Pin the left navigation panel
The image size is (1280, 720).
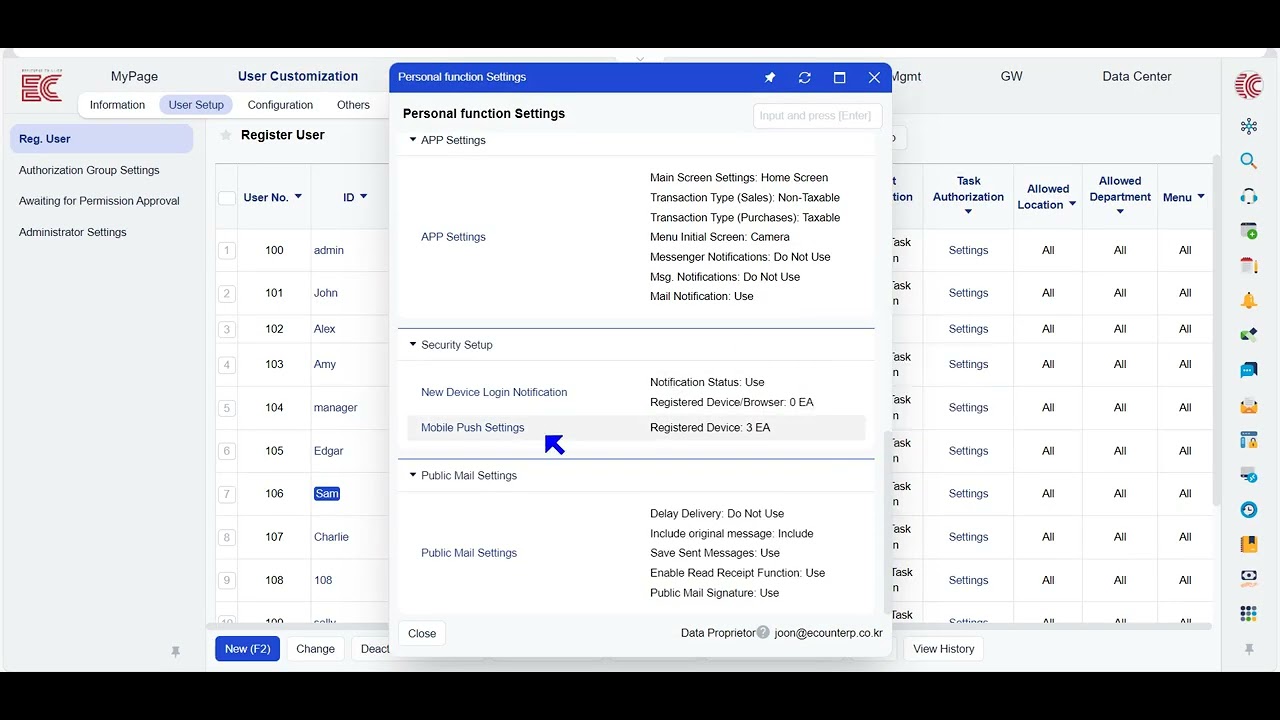(176, 651)
